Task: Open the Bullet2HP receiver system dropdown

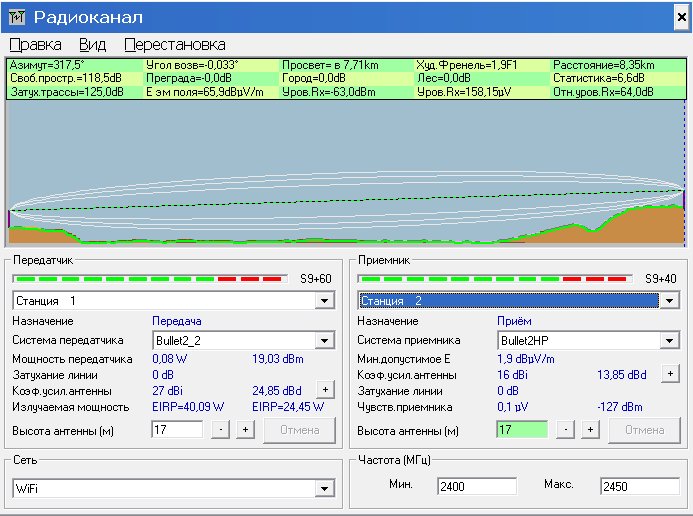Action: tap(668, 341)
